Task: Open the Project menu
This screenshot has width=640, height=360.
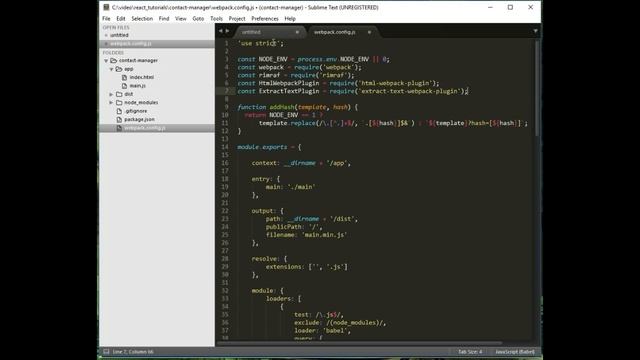Action: (x=237, y=19)
